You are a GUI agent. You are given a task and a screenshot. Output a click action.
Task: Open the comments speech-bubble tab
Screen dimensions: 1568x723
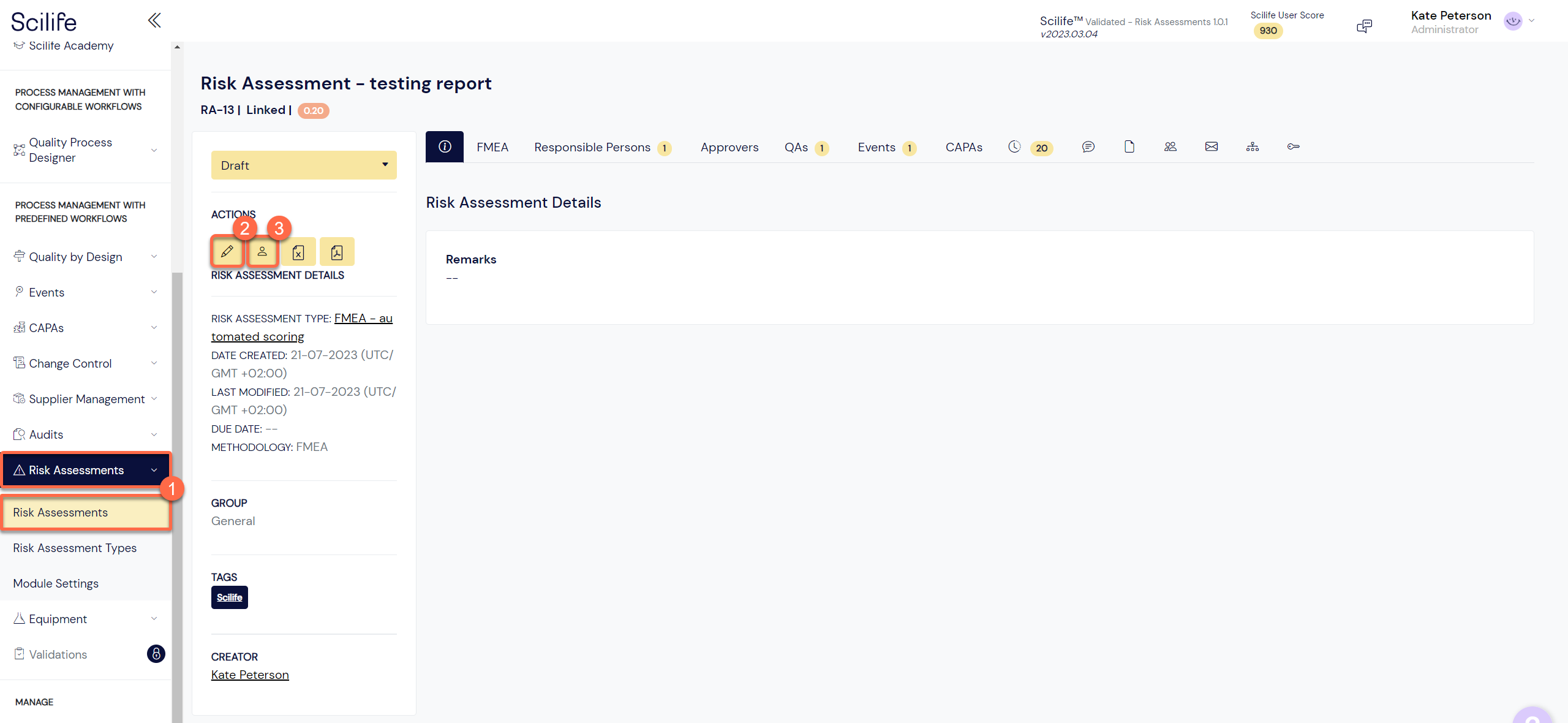click(x=1088, y=146)
